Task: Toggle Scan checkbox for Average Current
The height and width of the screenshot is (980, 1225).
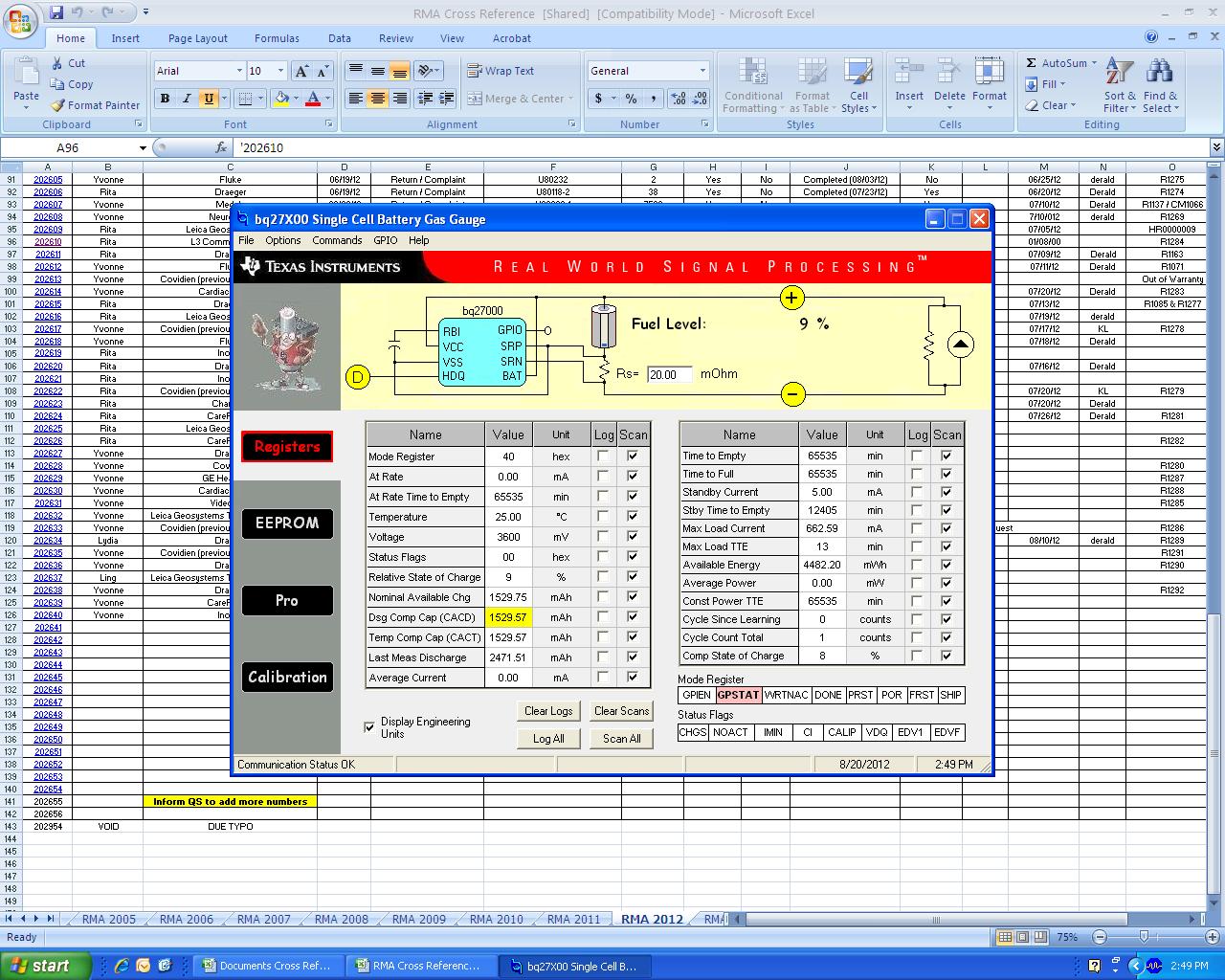Action: (633, 678)
